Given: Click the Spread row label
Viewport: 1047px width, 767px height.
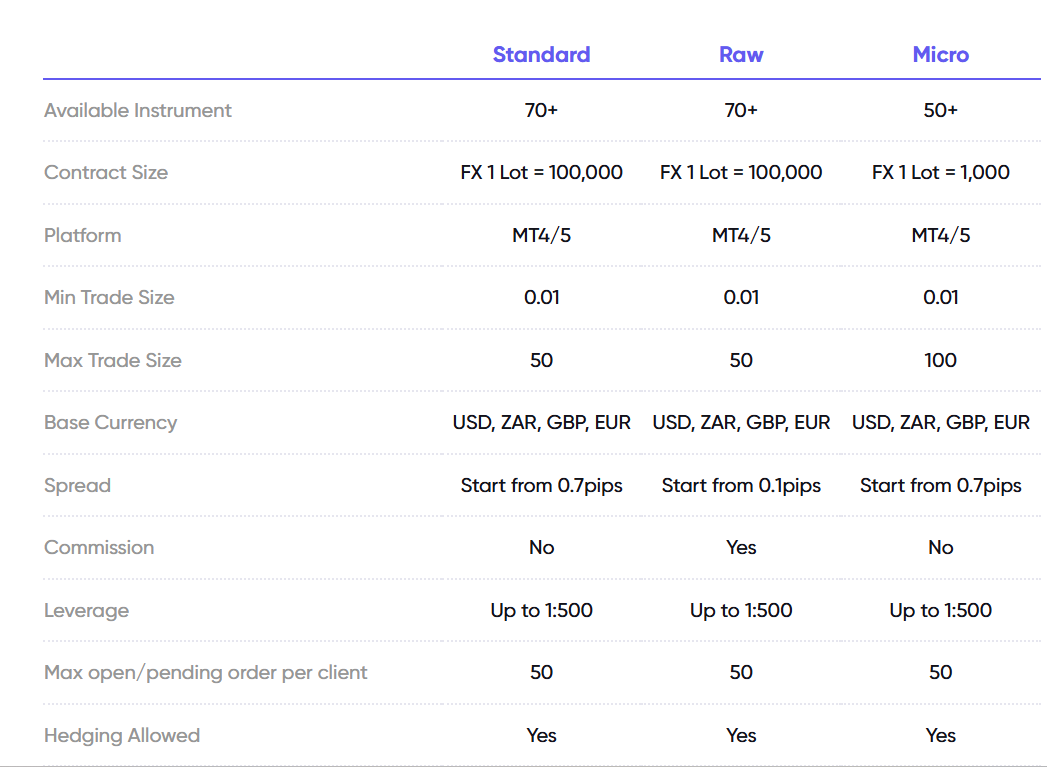Looking at the screenshot, I should tap(77, 486).
